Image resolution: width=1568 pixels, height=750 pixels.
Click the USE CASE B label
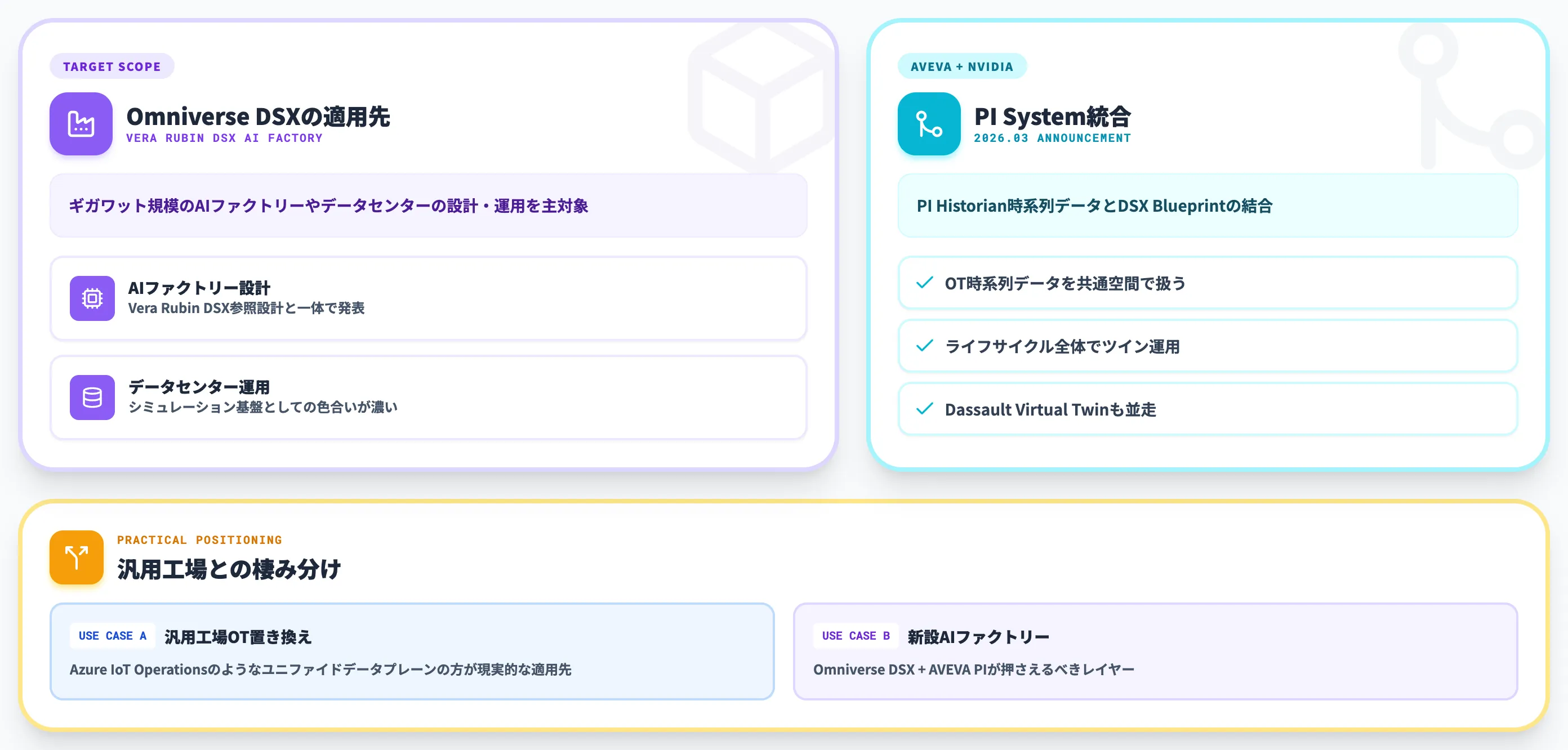856,636
